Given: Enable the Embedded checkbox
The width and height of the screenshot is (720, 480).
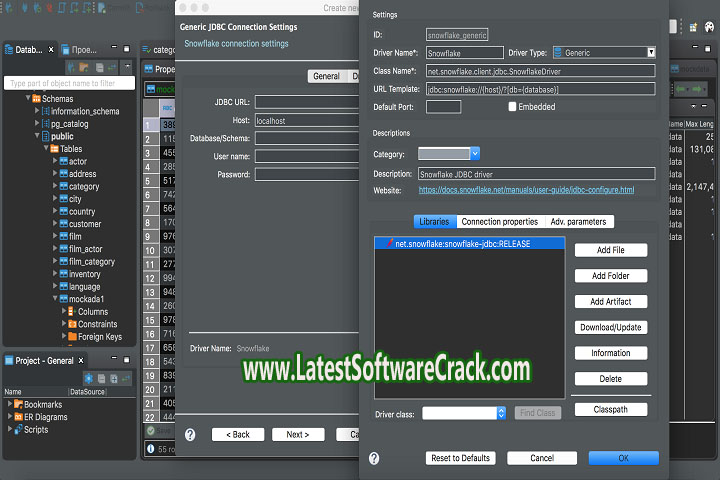Looking at the screenshot, I should pyautogui.click(x=513, y=107).
